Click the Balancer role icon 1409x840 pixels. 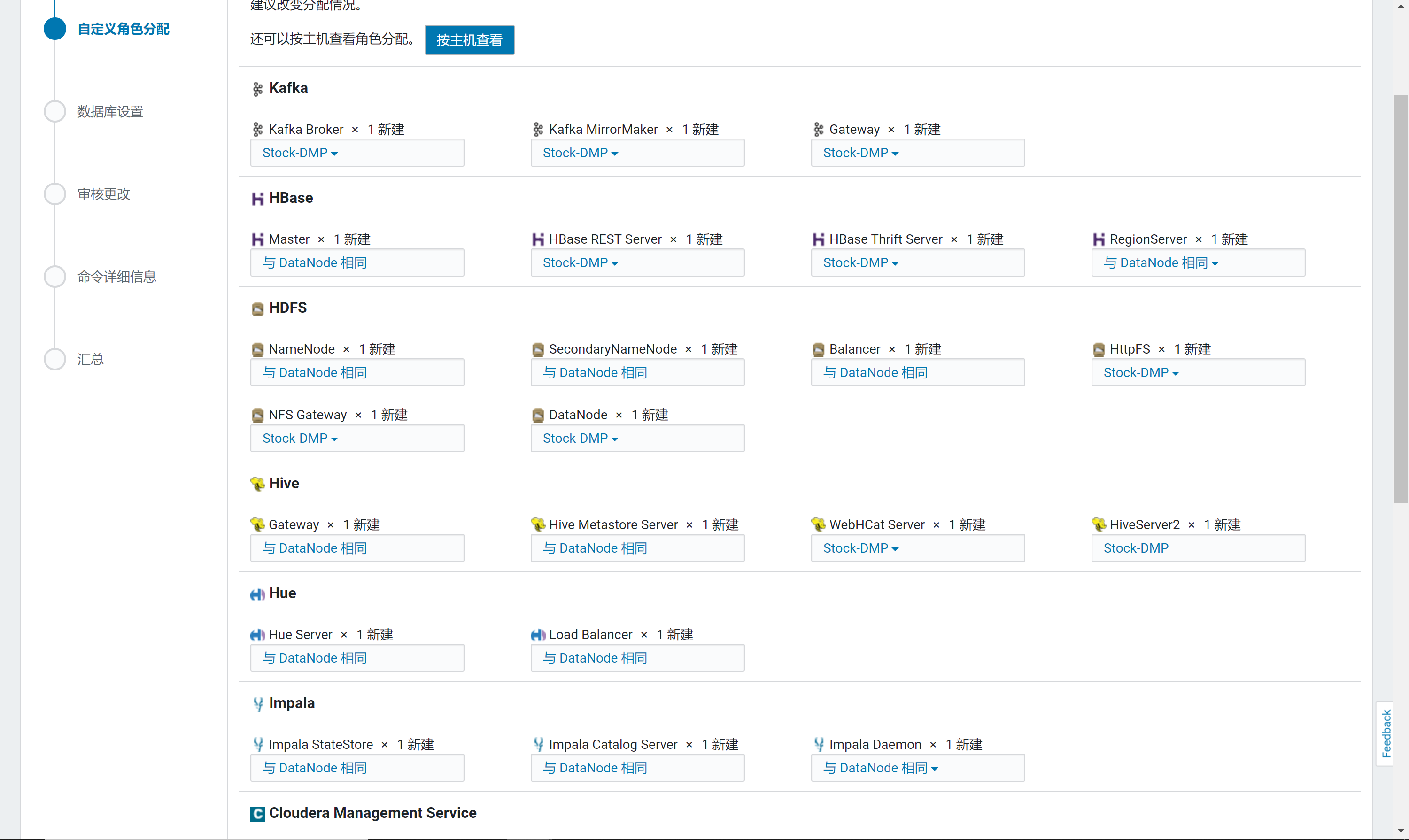tap(819, 350)
